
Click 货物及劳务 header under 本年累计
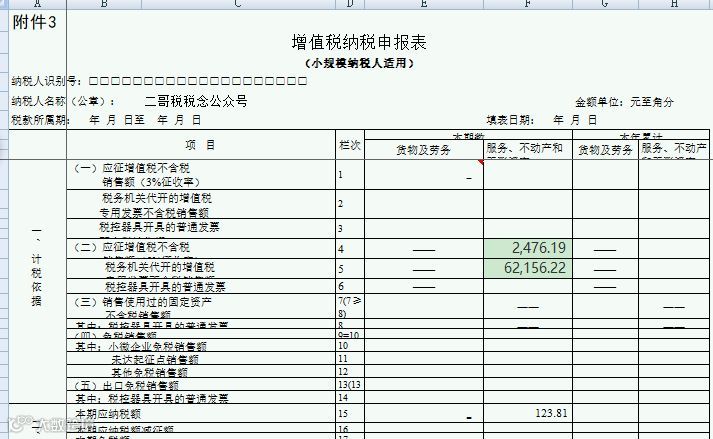605,150
